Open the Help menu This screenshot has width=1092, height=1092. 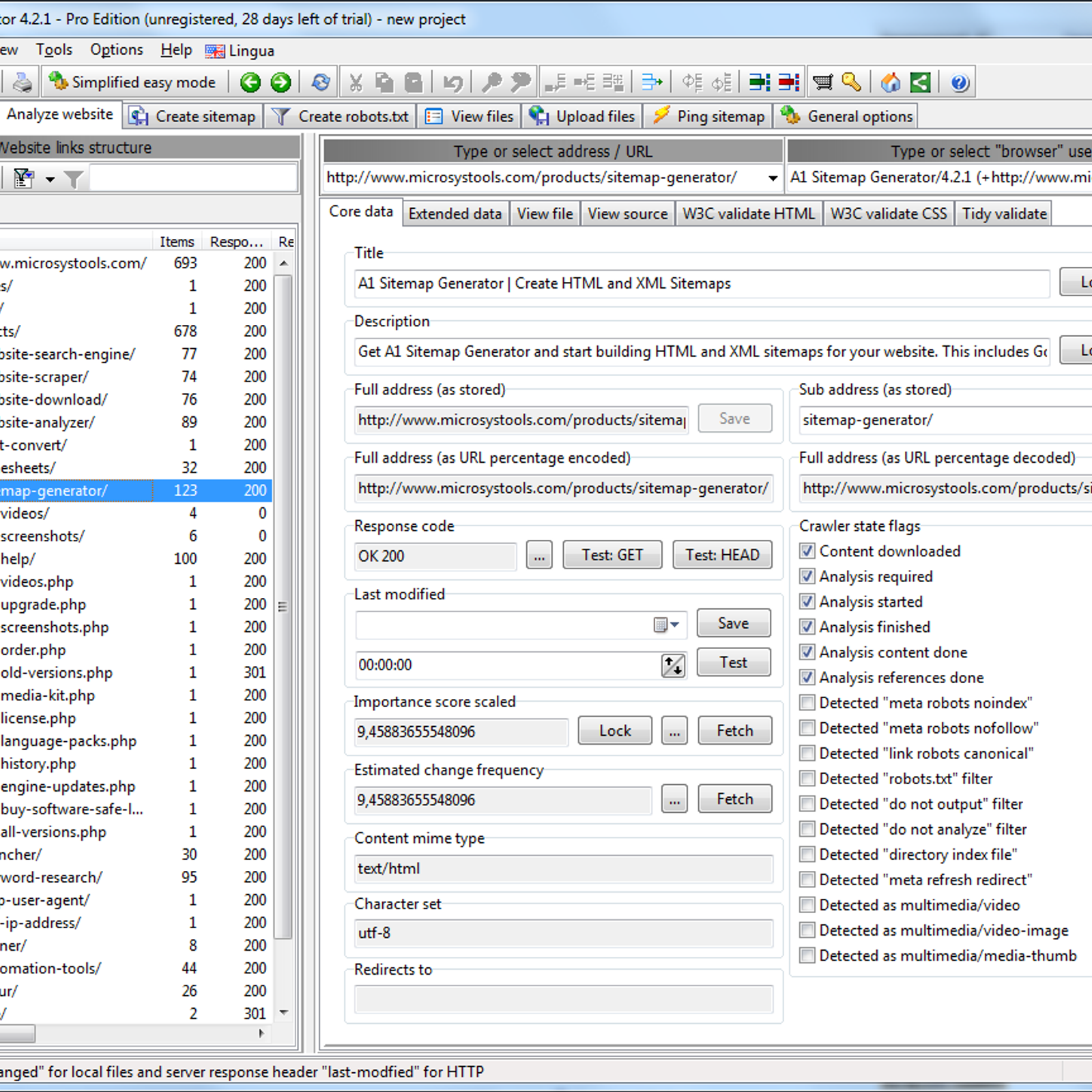(176, 50)
